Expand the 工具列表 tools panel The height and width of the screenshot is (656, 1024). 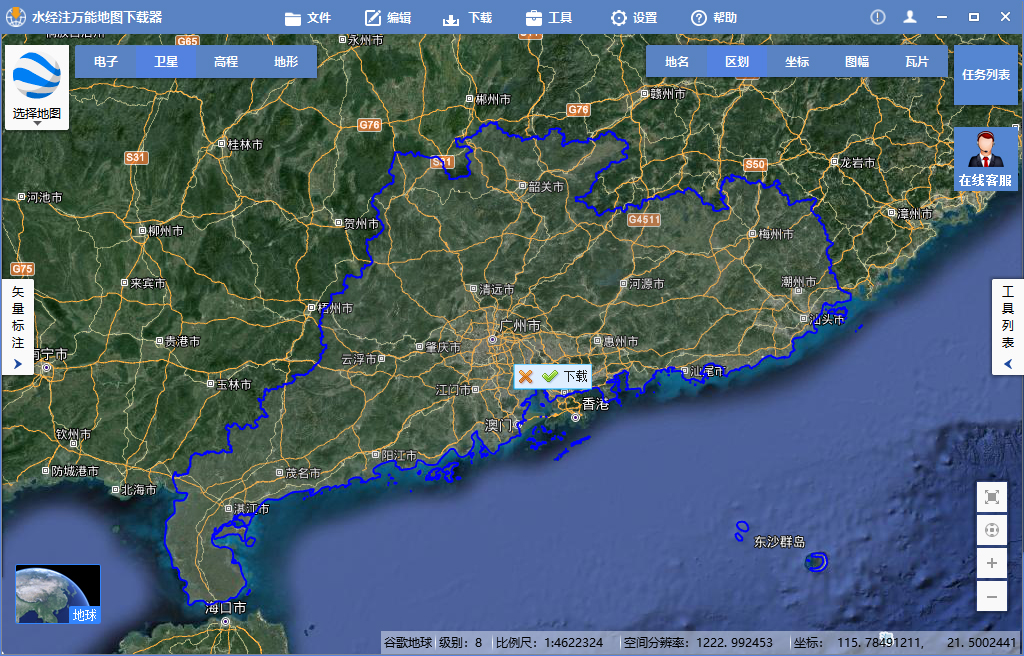coord(1007,328)
